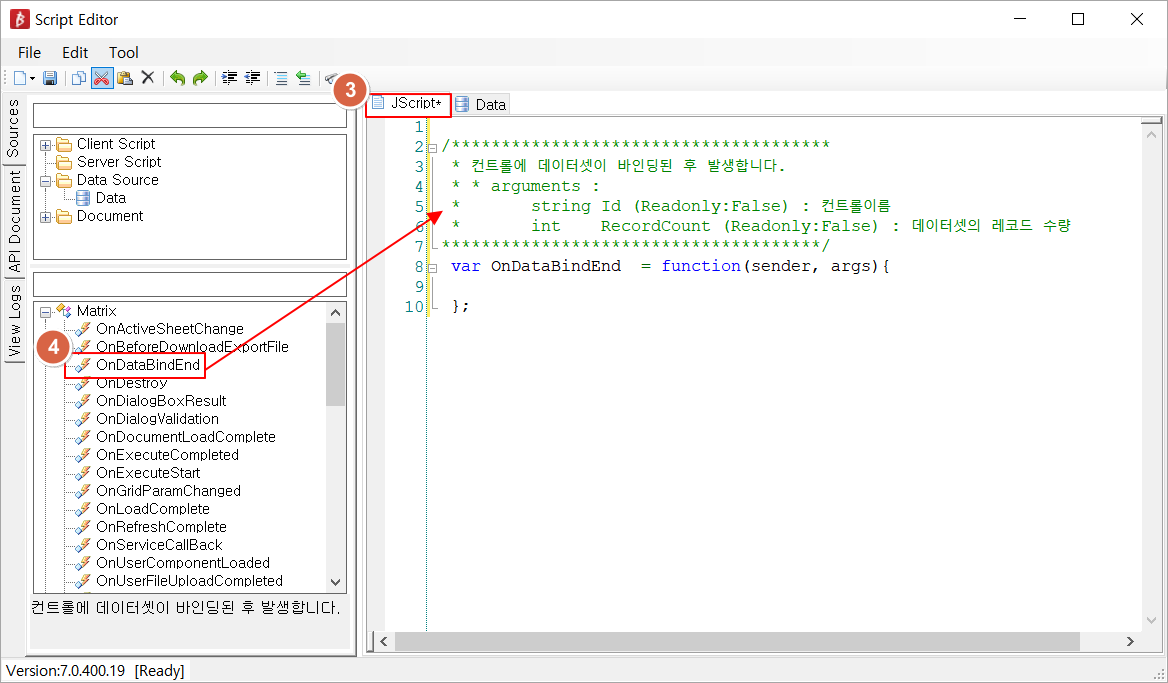The image size is (1168, 683).
Task: Select the OnLoadComplete event item
Action: [x=152, y=509]
